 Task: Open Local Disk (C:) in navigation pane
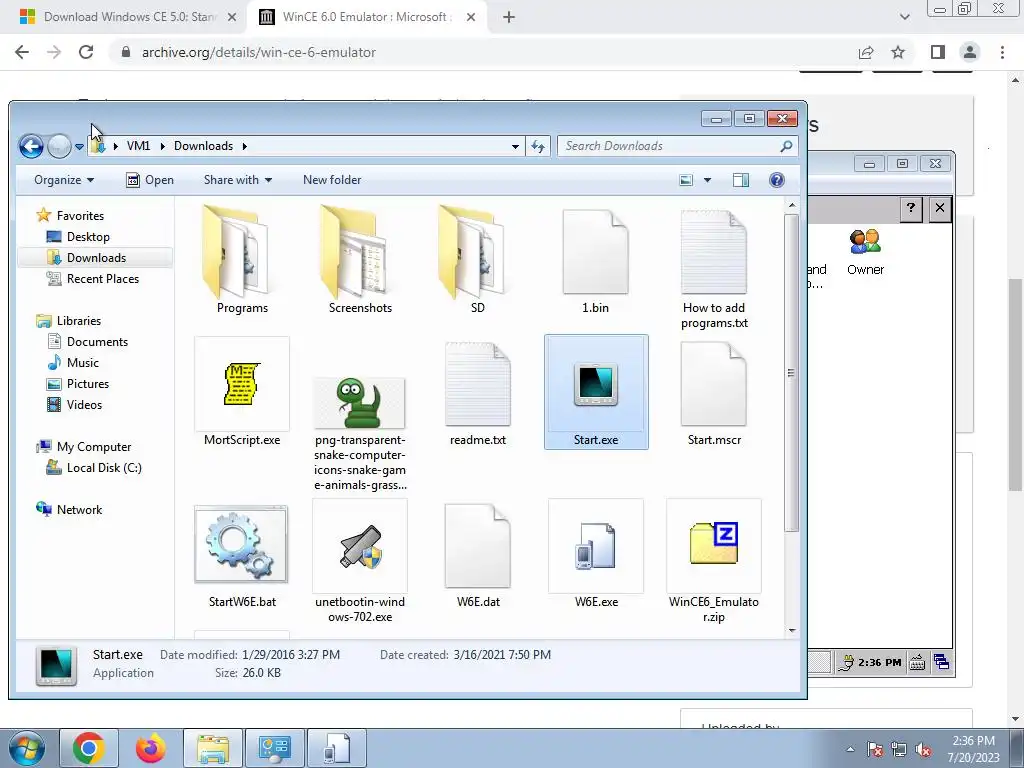93,468
